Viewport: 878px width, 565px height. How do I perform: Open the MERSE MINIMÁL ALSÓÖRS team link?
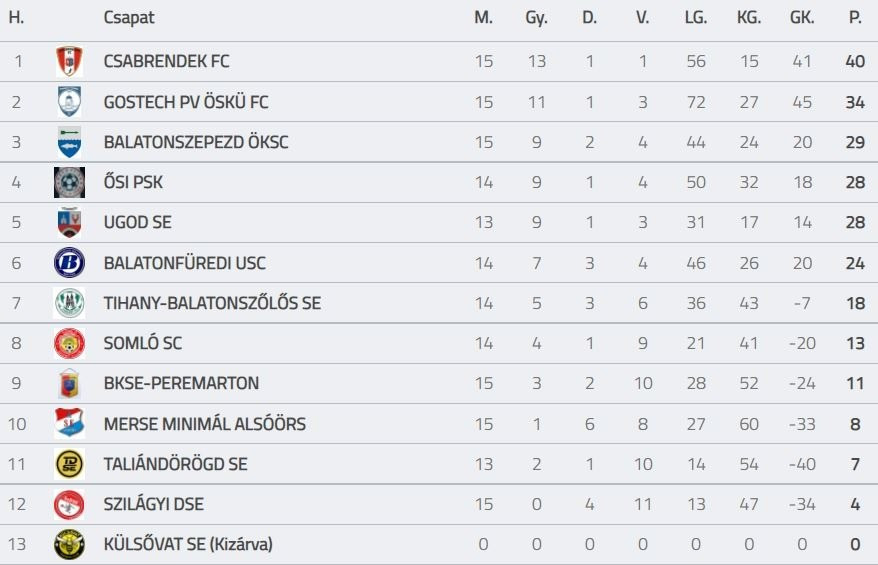[204, 424]
